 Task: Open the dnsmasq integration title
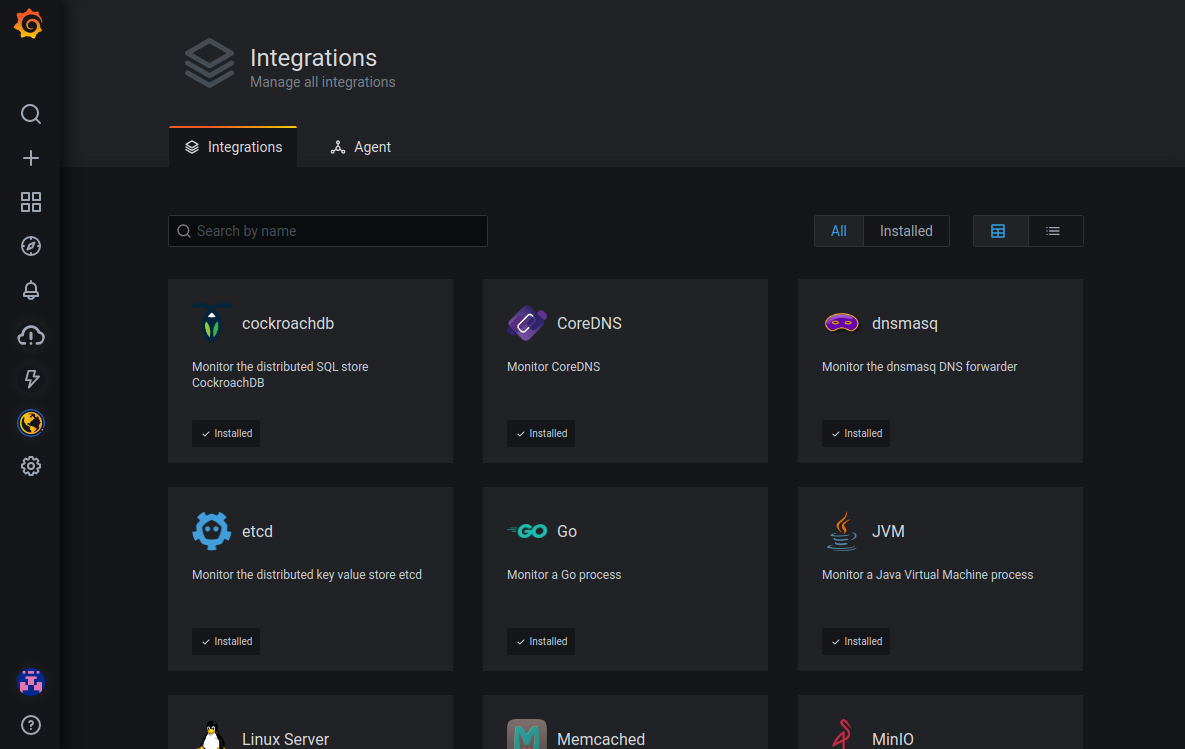coord(905,323)
